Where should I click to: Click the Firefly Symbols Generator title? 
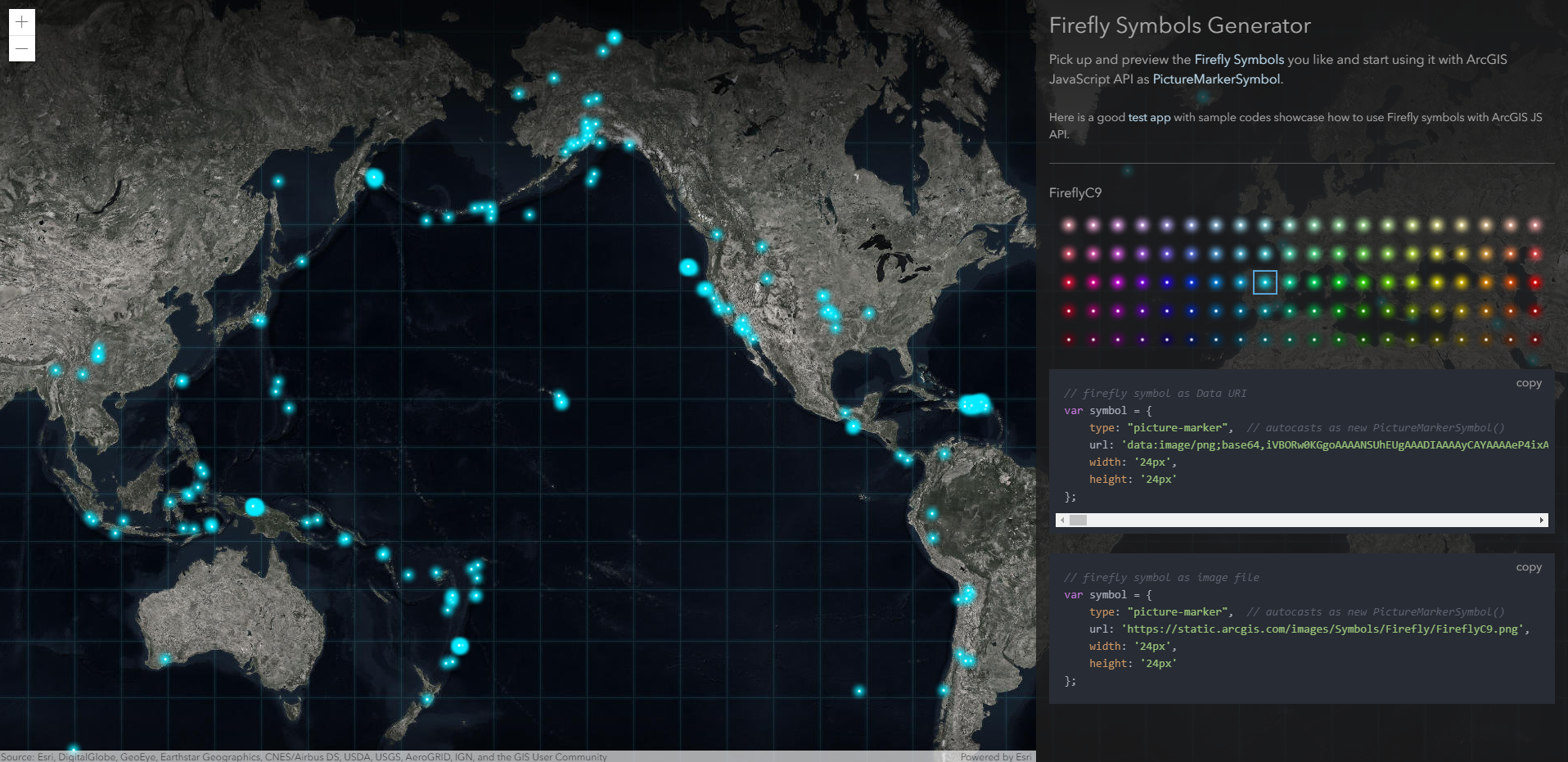pos(1180,25)
